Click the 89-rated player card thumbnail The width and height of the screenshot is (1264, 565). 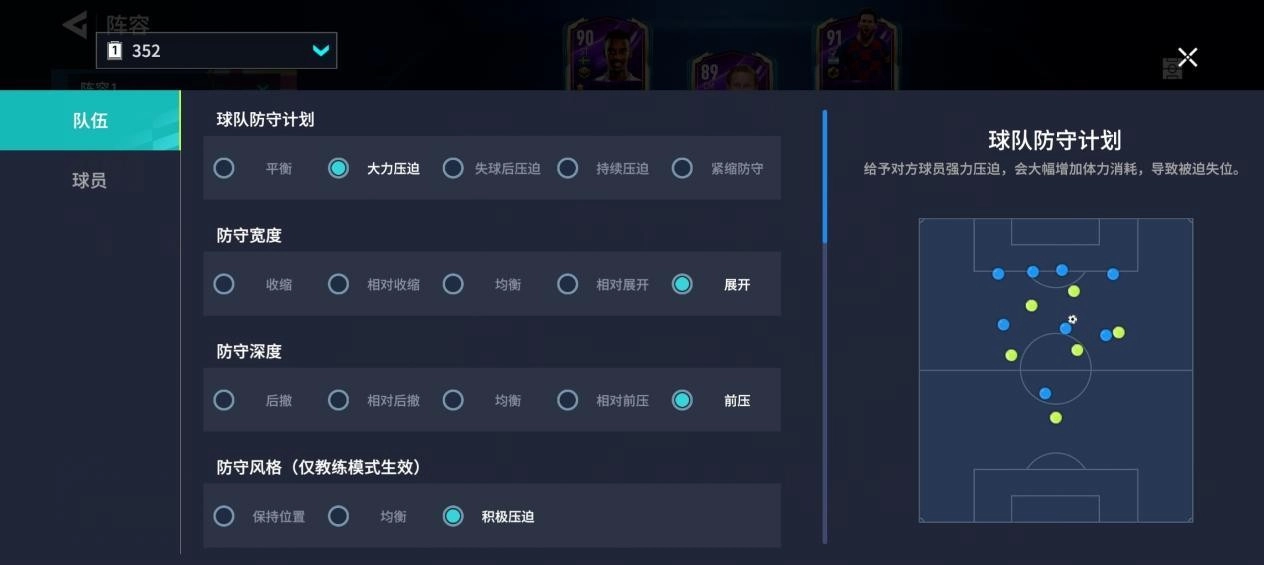pyautogui.click(x=733, y=72)
